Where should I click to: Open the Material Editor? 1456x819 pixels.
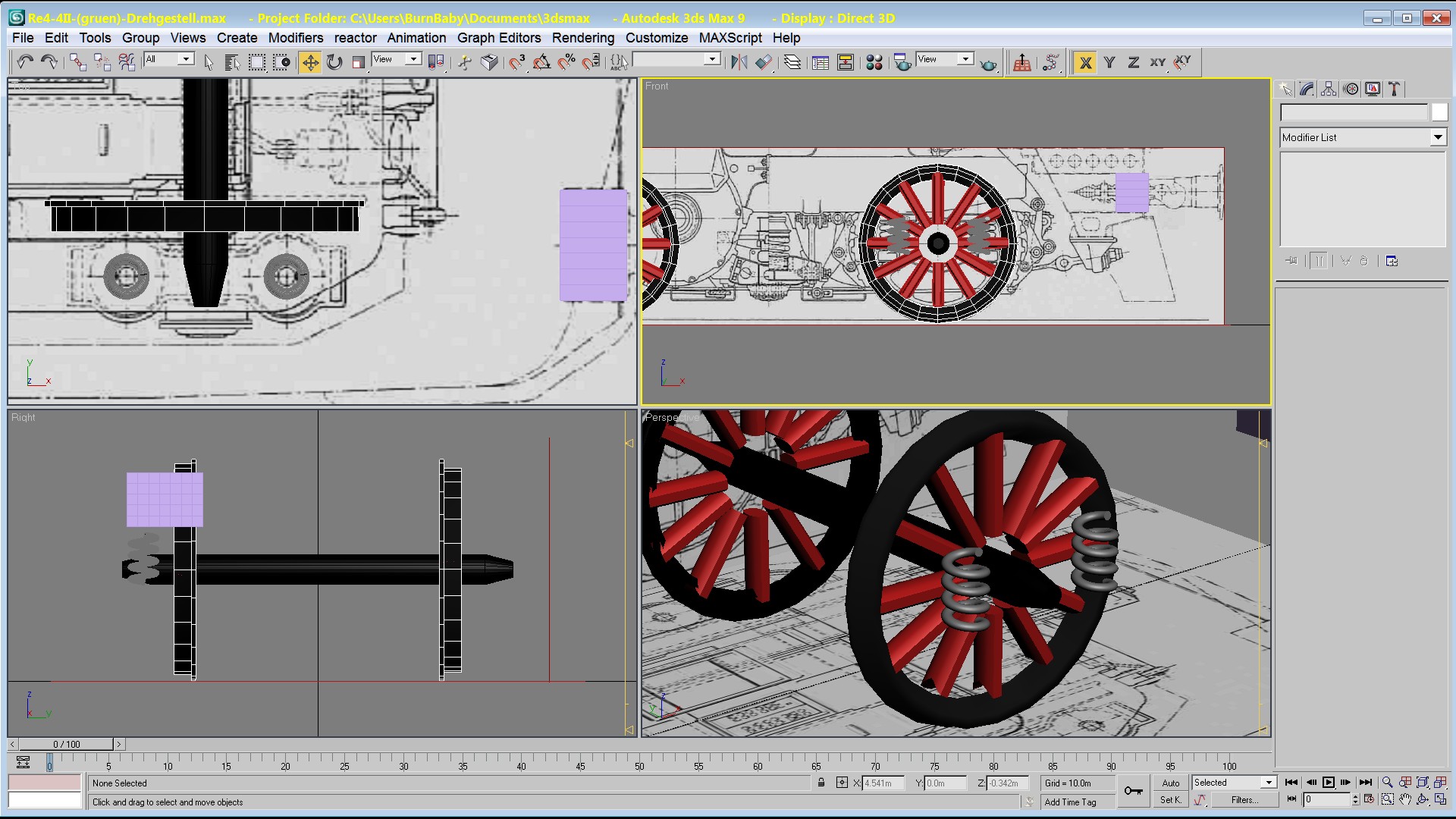tap(874, 62)
